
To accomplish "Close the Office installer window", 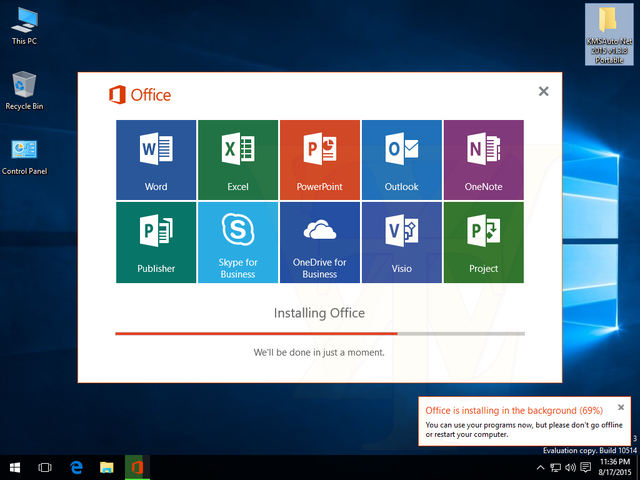I will coord(543,91).
